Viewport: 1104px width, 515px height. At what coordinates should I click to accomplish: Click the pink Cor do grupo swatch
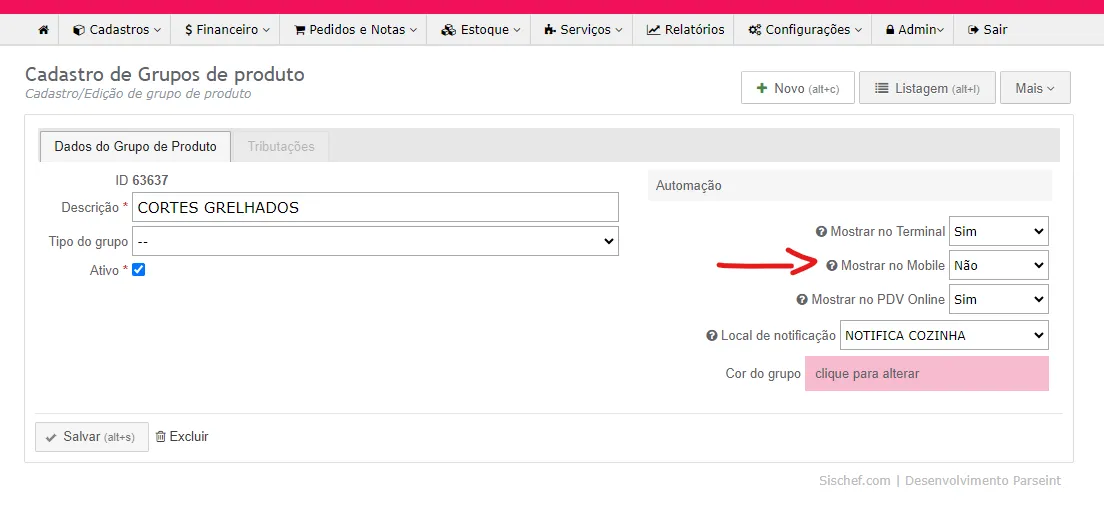pos(927,373)
